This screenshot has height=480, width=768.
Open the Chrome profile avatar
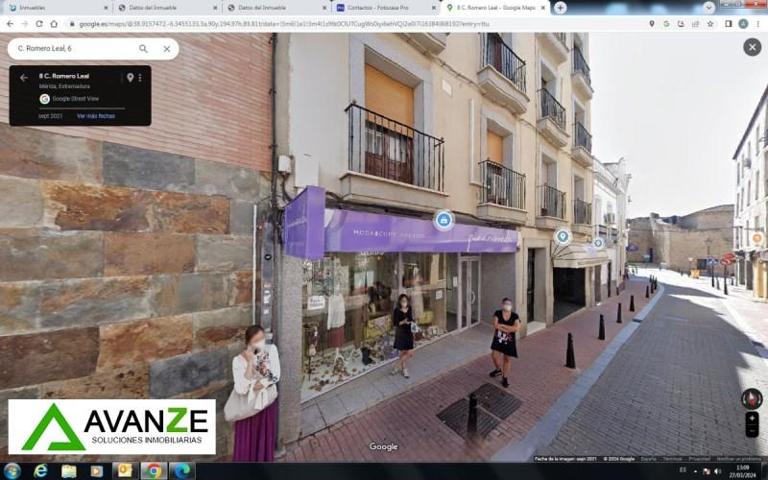click(743, 24)
